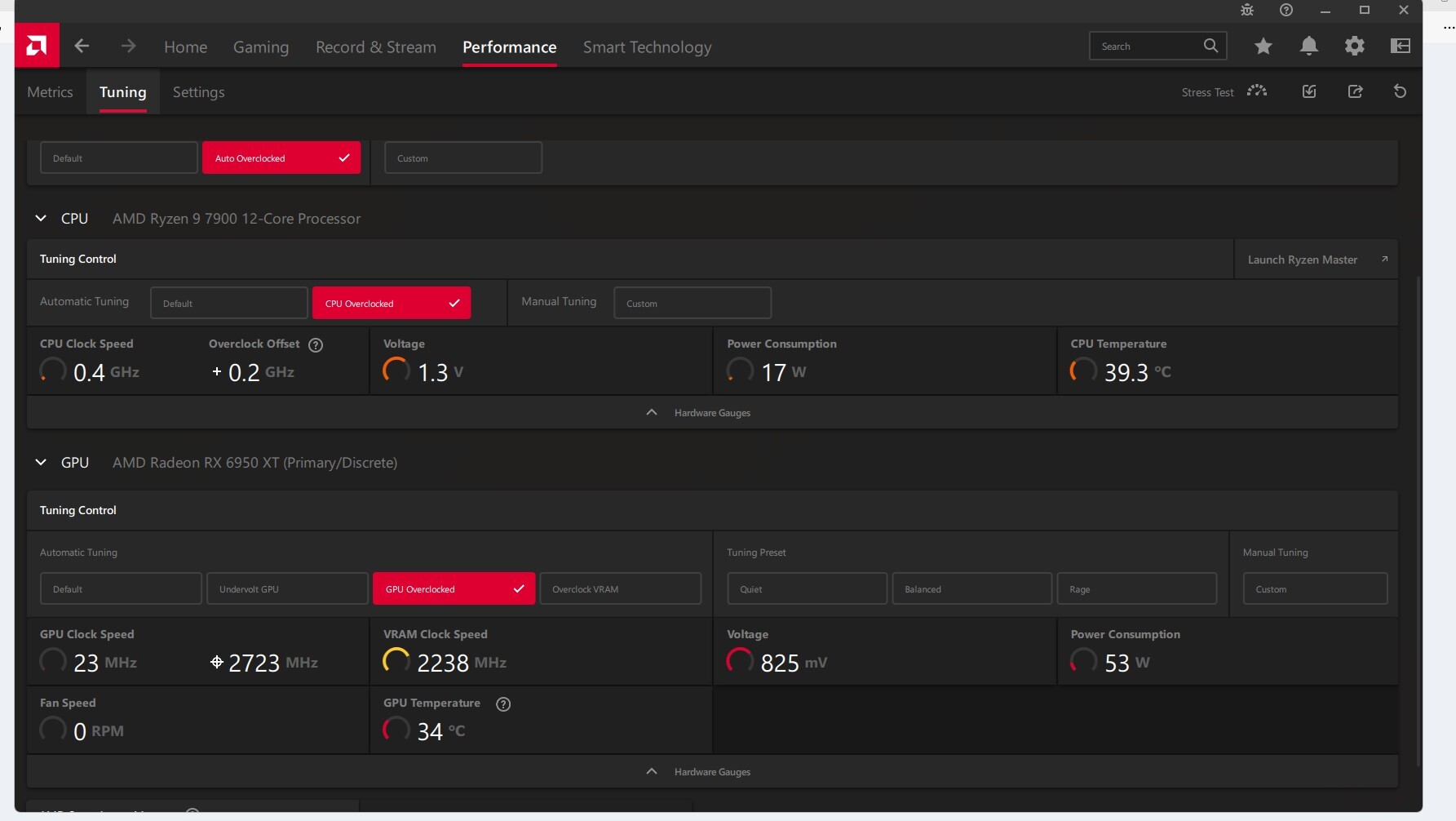Click the export profile icon
Image resolution: width=1456 pixels, height=821 pixels.
(1355, 91)
